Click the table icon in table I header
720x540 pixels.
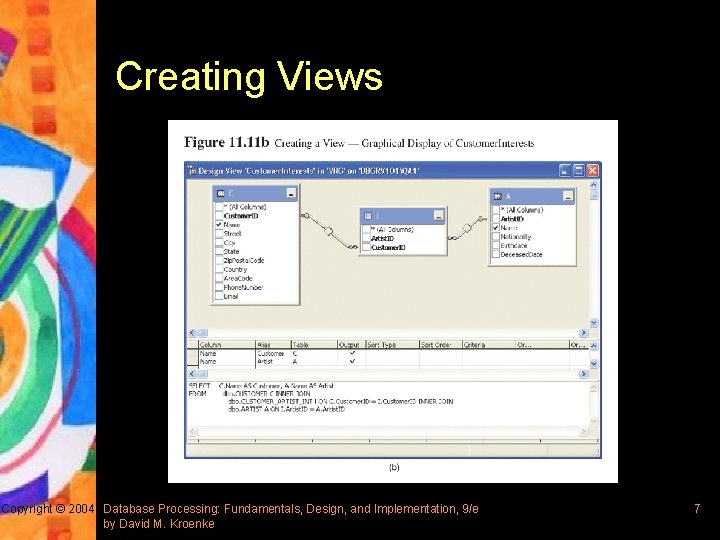(x=368, y=216)
